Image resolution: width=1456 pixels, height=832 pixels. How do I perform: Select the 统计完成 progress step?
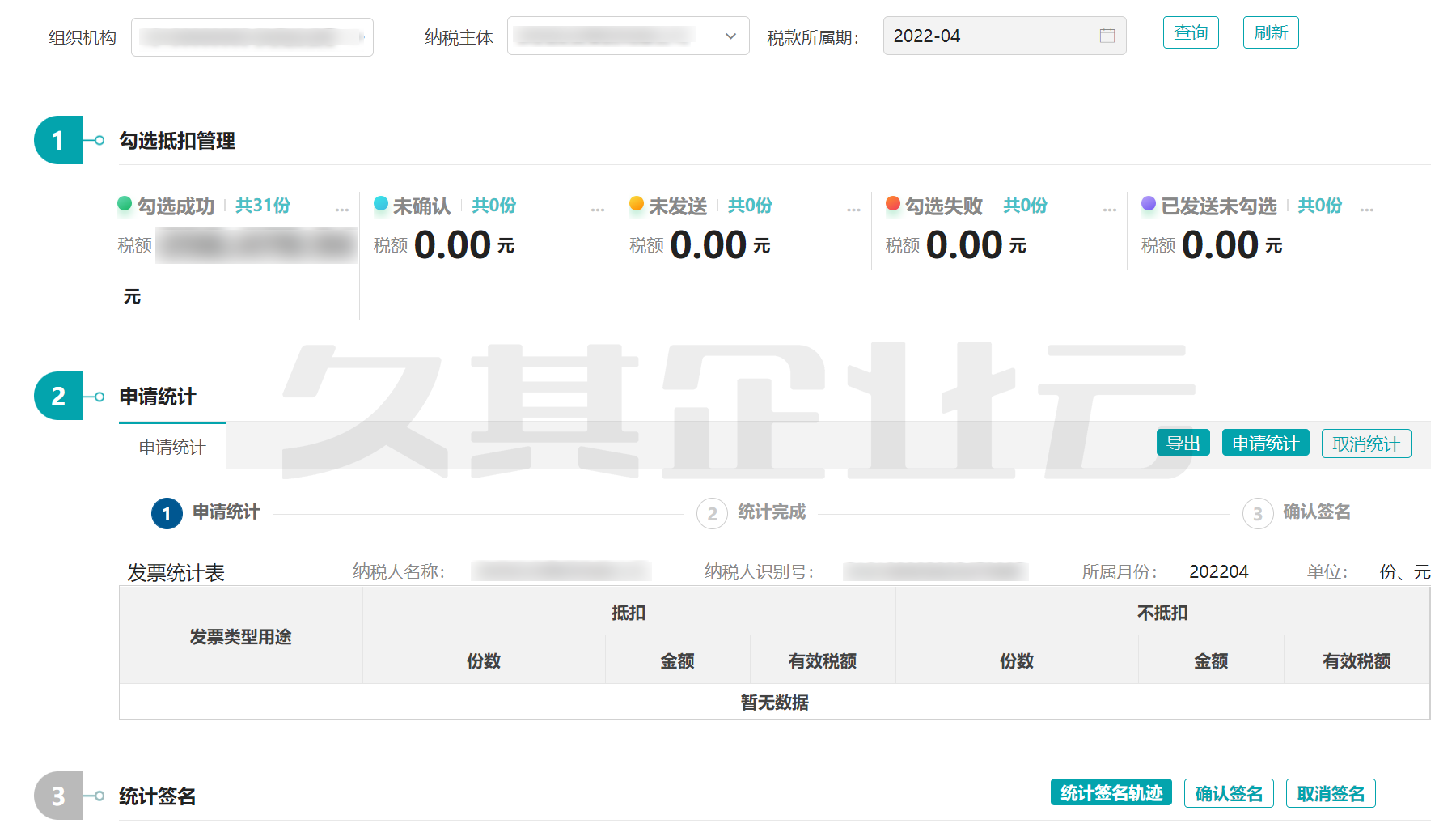coord(771,512)
